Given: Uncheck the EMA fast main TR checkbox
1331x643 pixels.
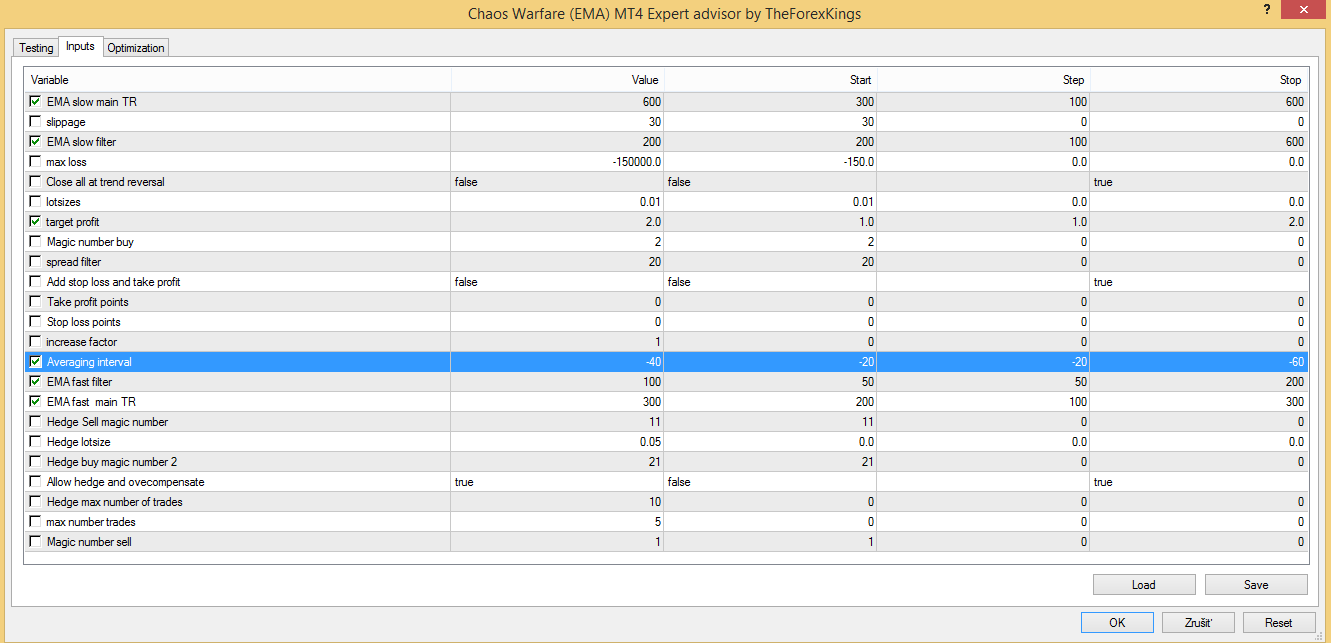Looking at the screenshot, I should click(36, 402).
